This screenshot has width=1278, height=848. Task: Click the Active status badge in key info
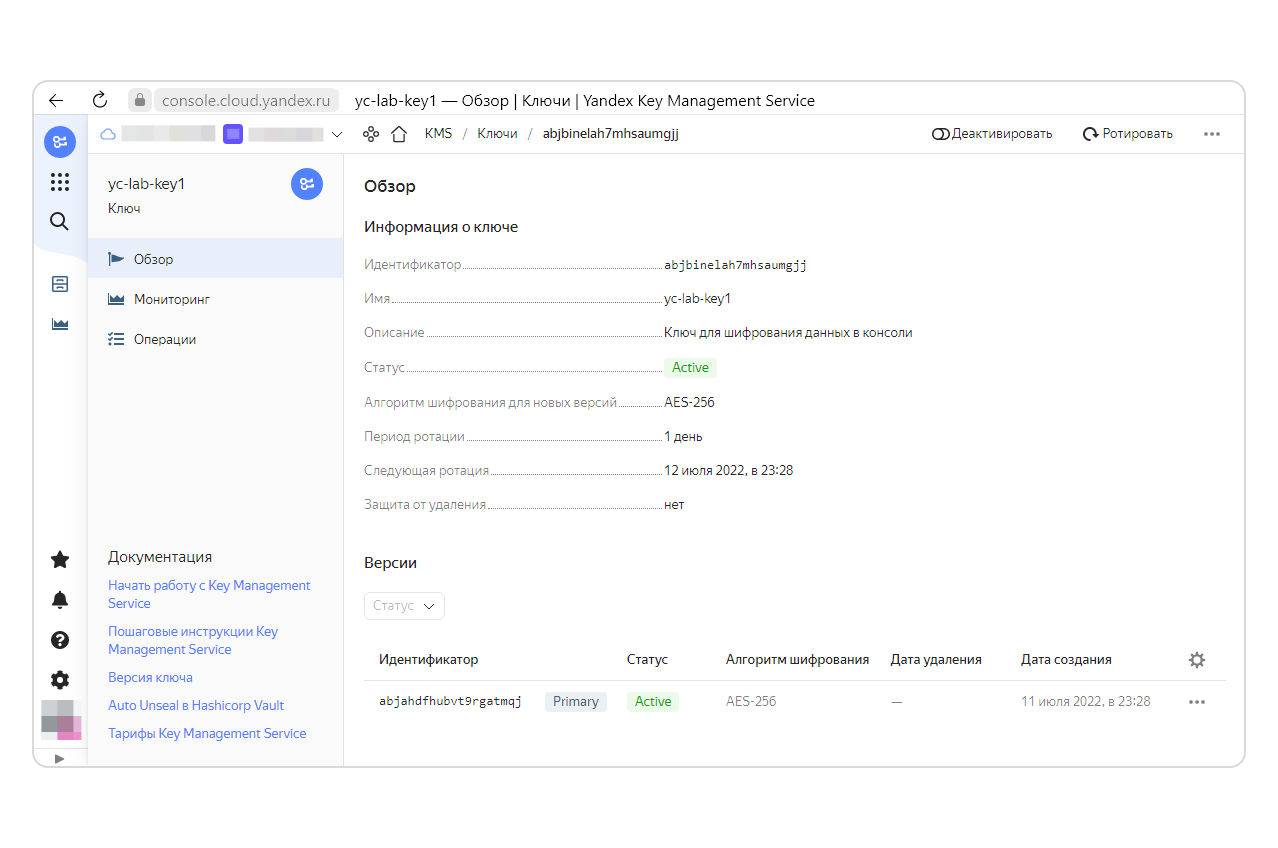690,368
